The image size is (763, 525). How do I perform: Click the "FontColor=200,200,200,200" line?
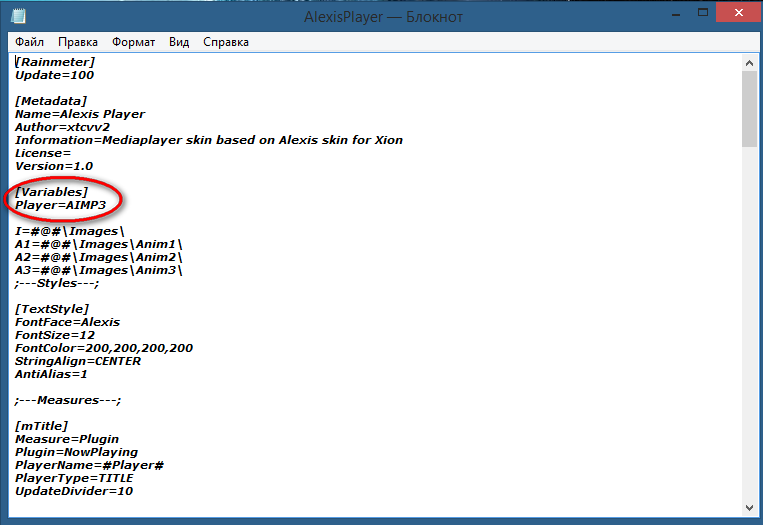tap(104, 348)
